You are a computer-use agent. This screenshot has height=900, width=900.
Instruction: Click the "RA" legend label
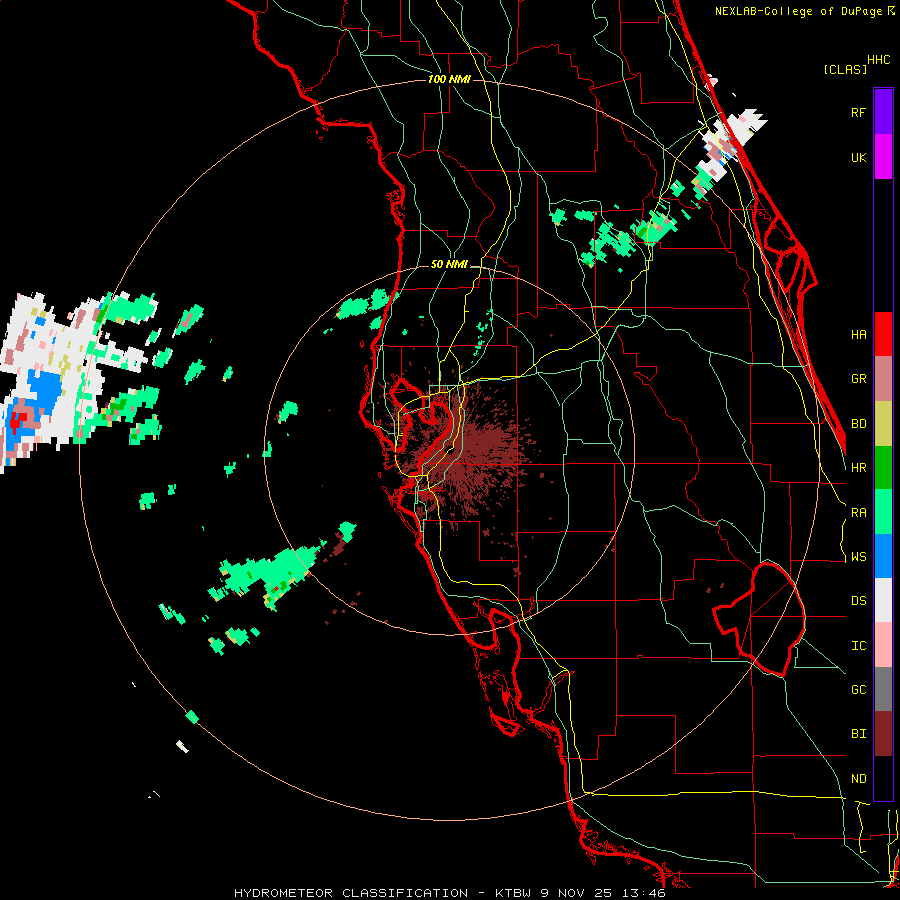coord(858,512)
